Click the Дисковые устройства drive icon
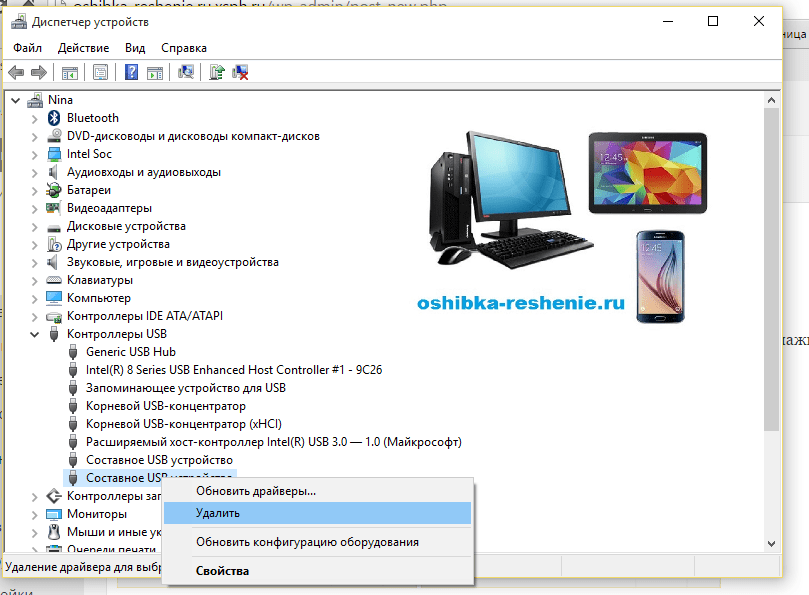Screen dimensions: 809x595 pos(54,227)
